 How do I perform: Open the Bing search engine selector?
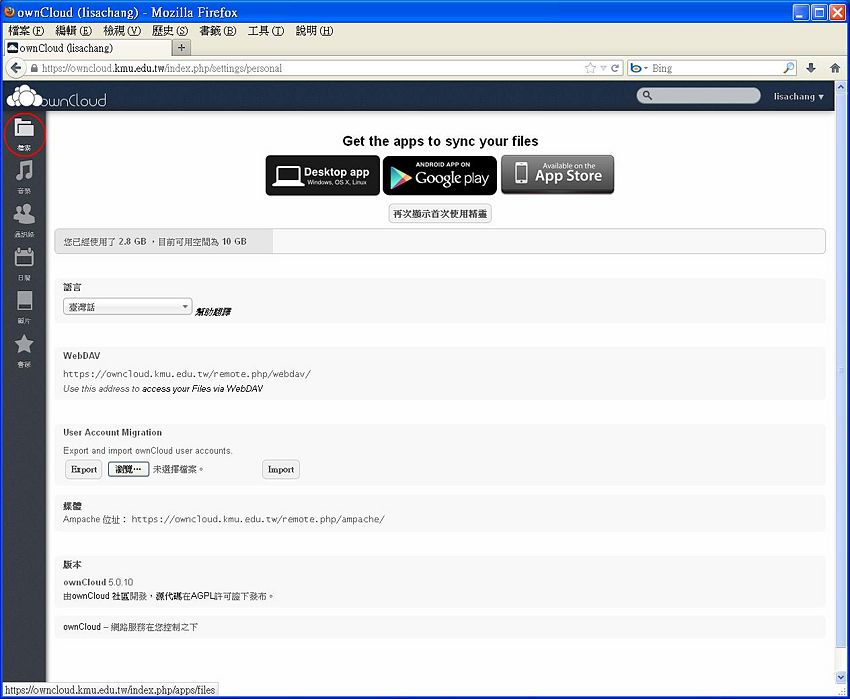pyautogui.click(x=639, y=68)
